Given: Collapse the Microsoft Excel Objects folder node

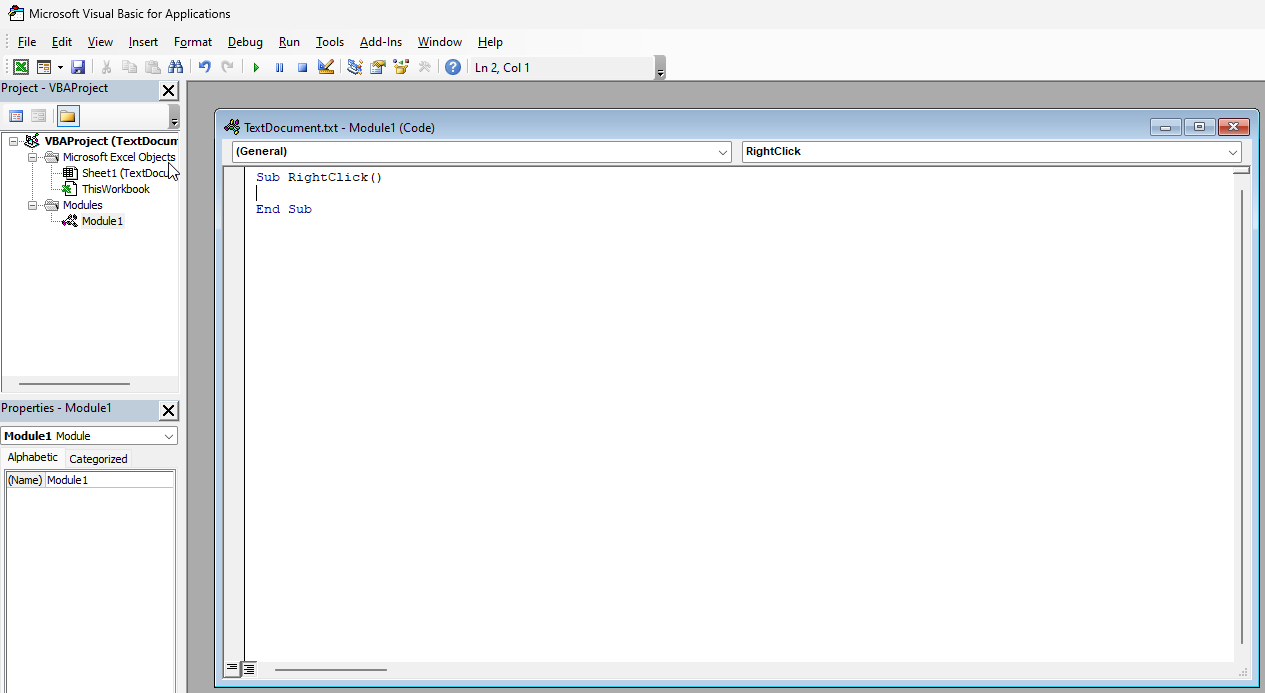Looking at the screenshot, I should [x=33, y=157].
